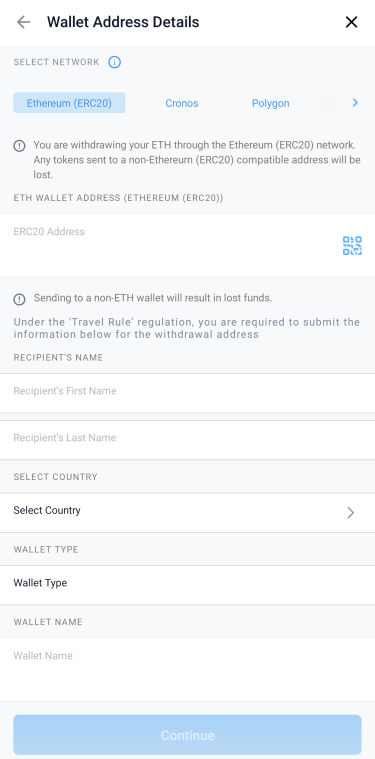Screen dimensions: 375x759
Task: Focus the Recipient's Last Name field
Action: (x=187, y=440)
